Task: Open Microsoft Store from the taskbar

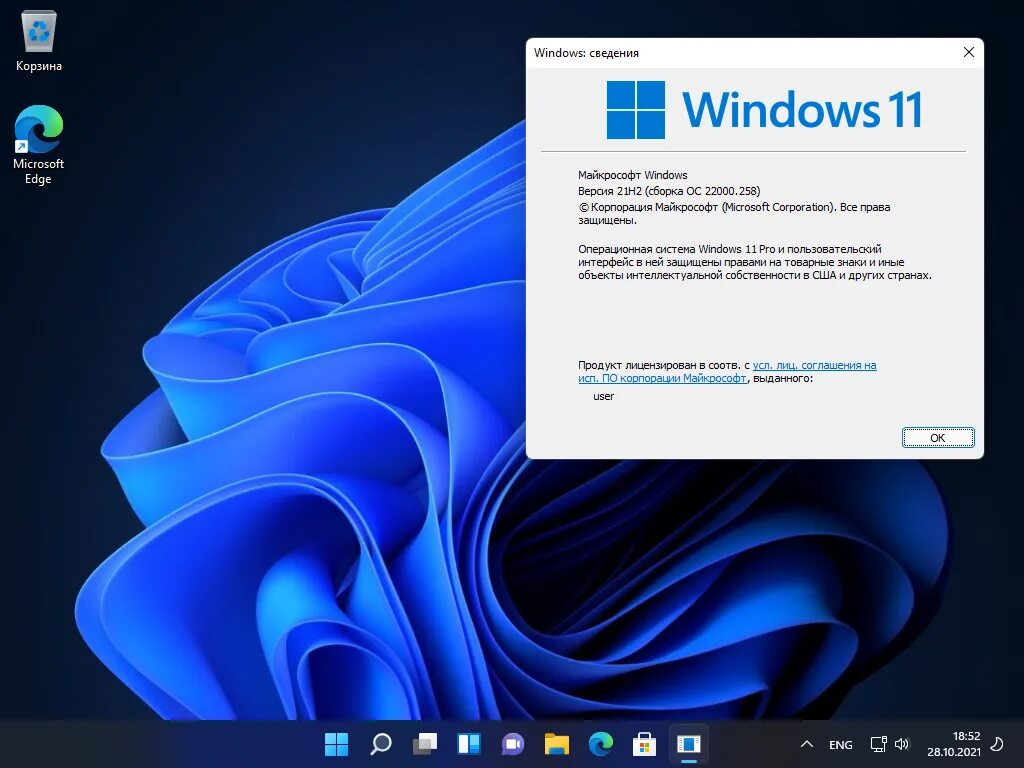Action: point(645,744)
